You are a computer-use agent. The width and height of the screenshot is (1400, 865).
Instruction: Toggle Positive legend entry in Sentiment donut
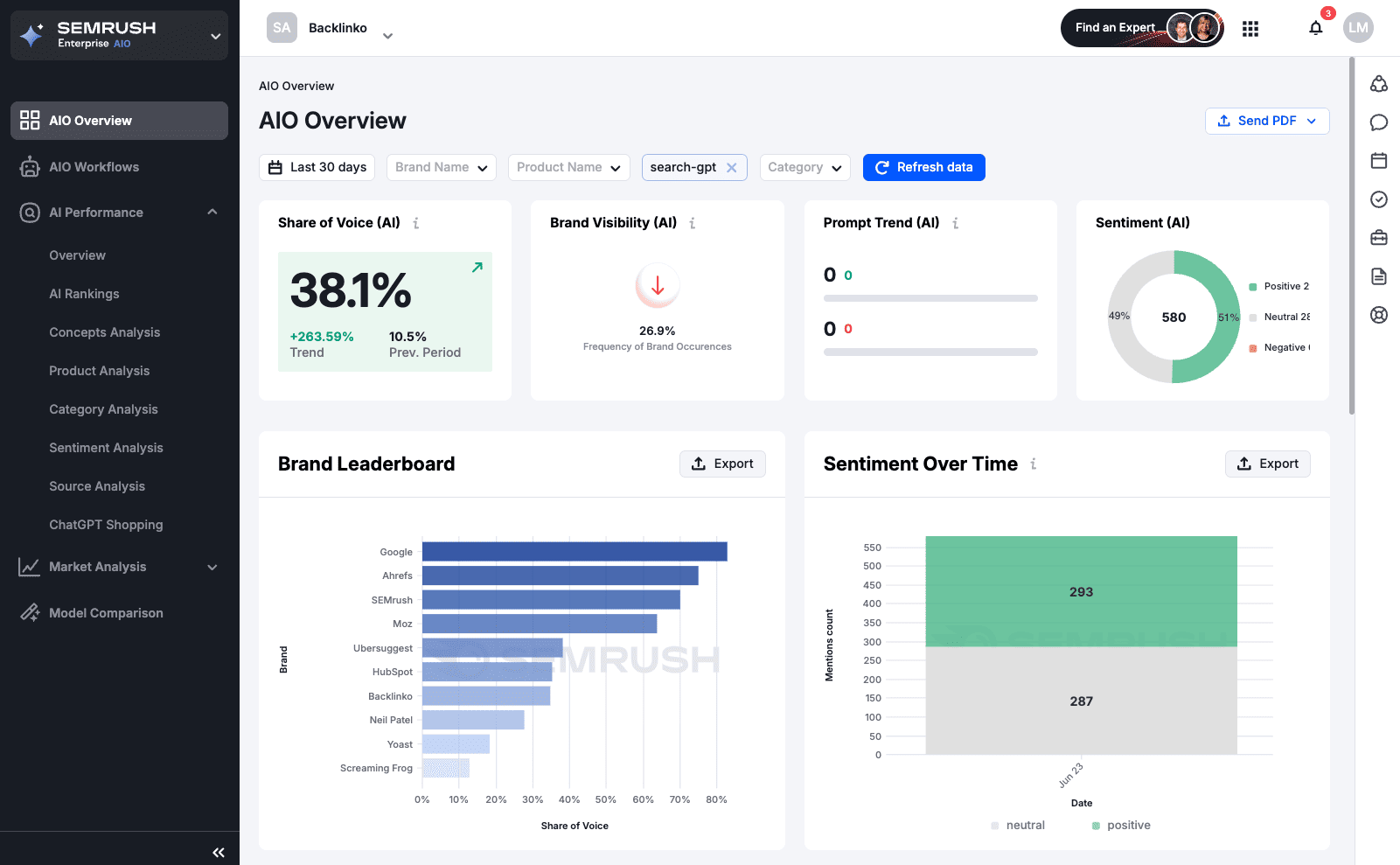[1279, 287]
